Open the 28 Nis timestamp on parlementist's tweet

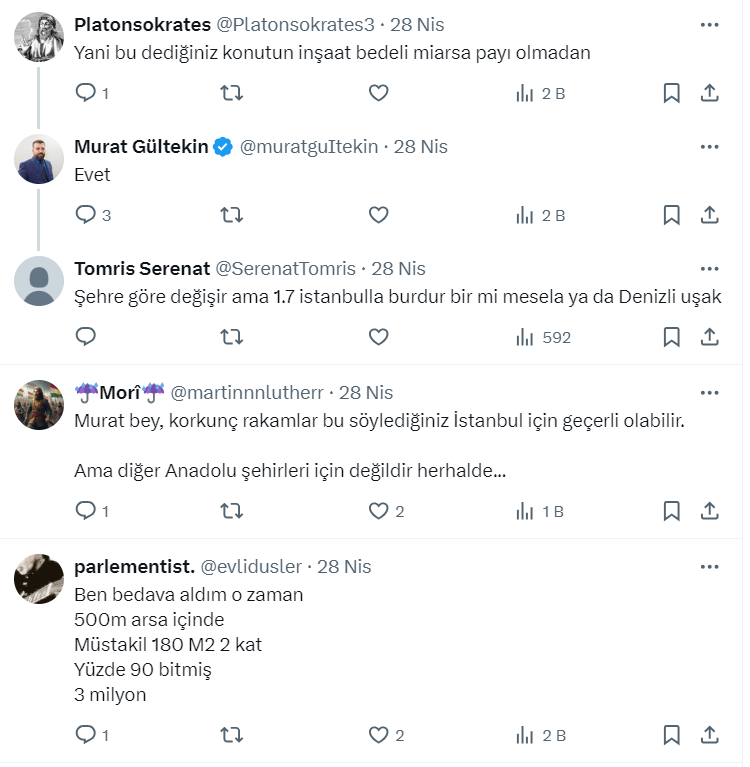344,566
